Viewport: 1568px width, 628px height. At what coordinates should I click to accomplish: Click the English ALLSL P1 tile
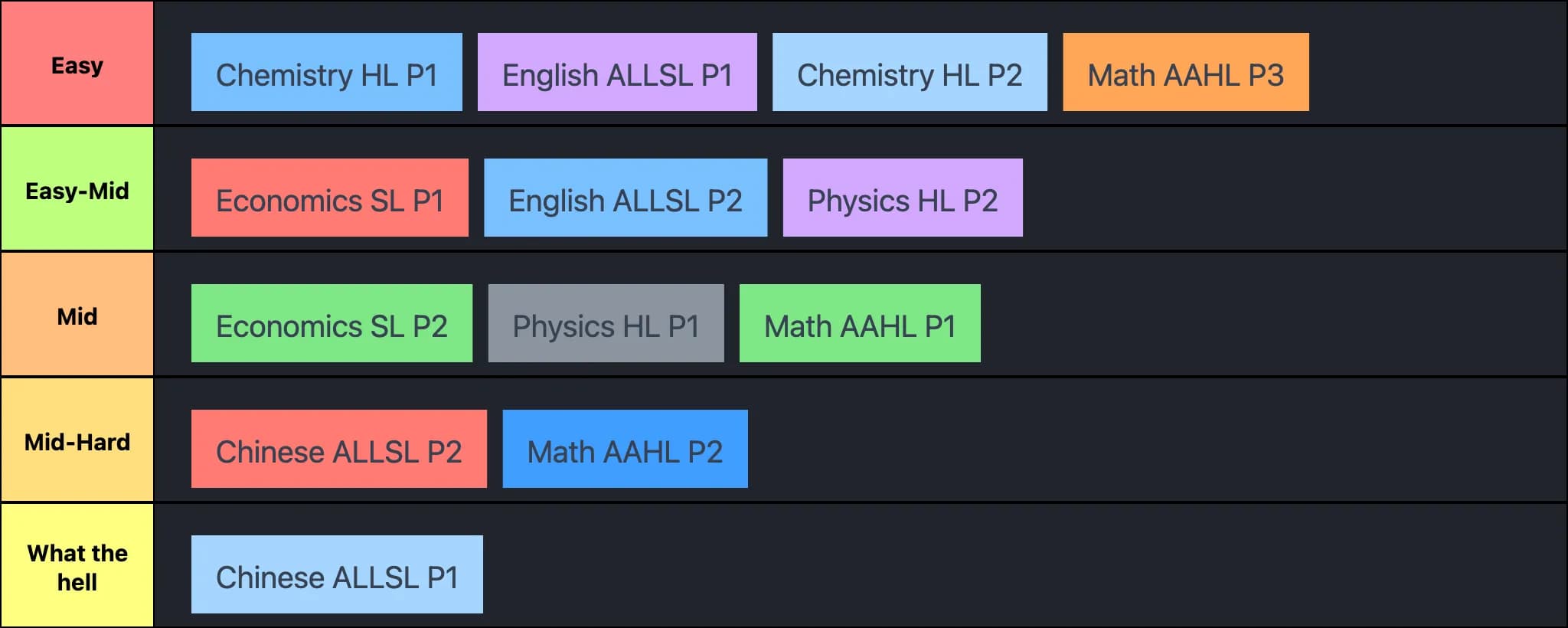(x=617, y=72)
